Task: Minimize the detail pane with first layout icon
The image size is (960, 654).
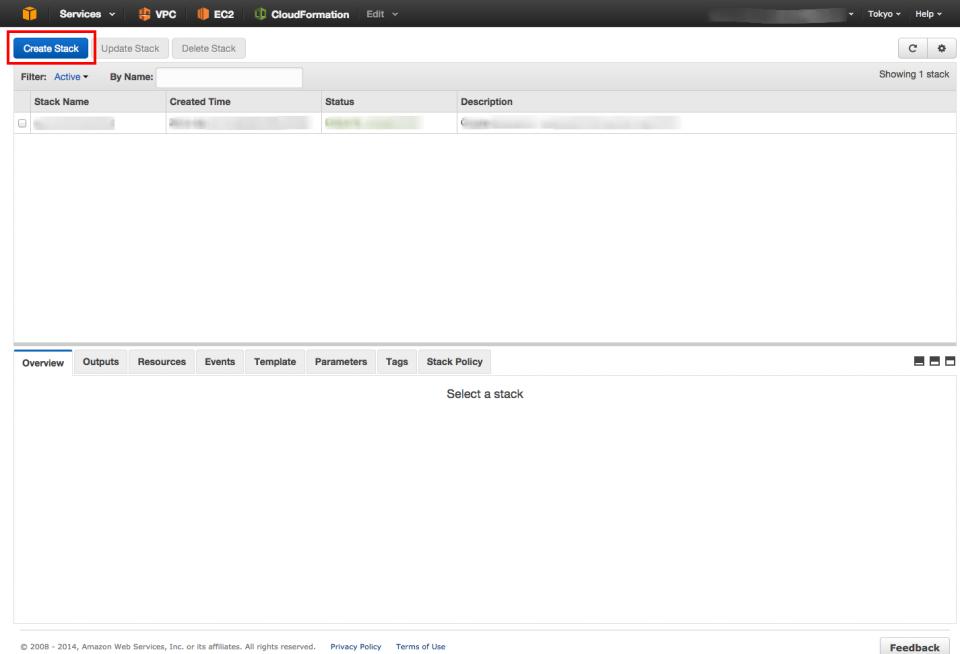Action: [919, 361]
